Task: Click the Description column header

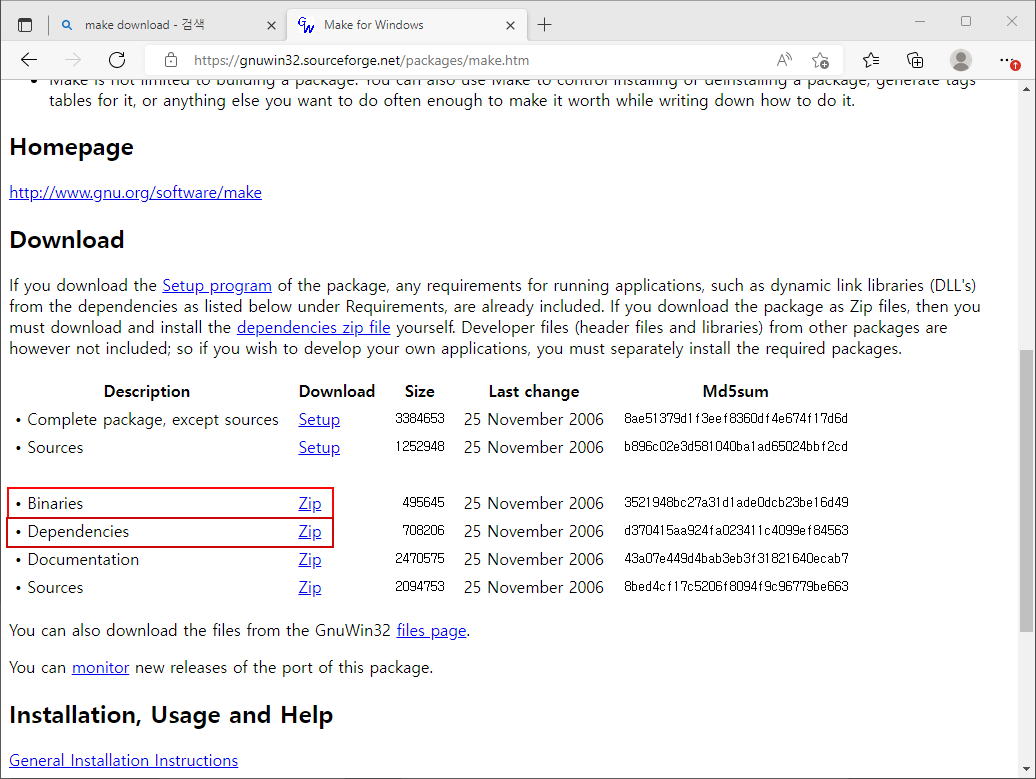Action: [x=147, y=391]
